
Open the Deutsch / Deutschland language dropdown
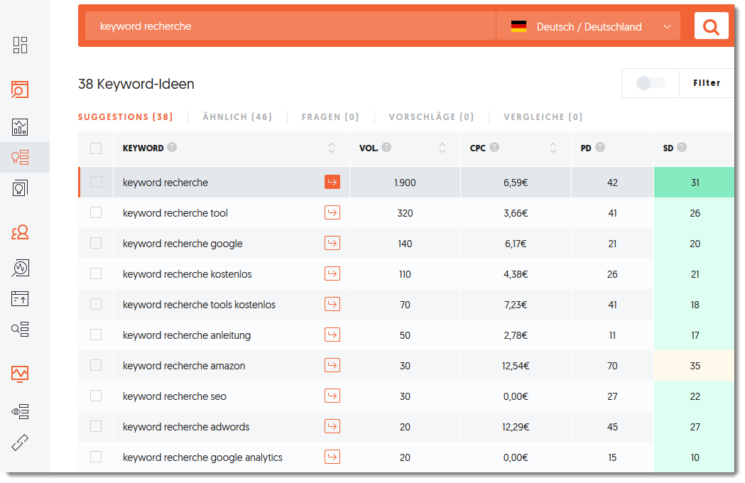coord(590,27)
